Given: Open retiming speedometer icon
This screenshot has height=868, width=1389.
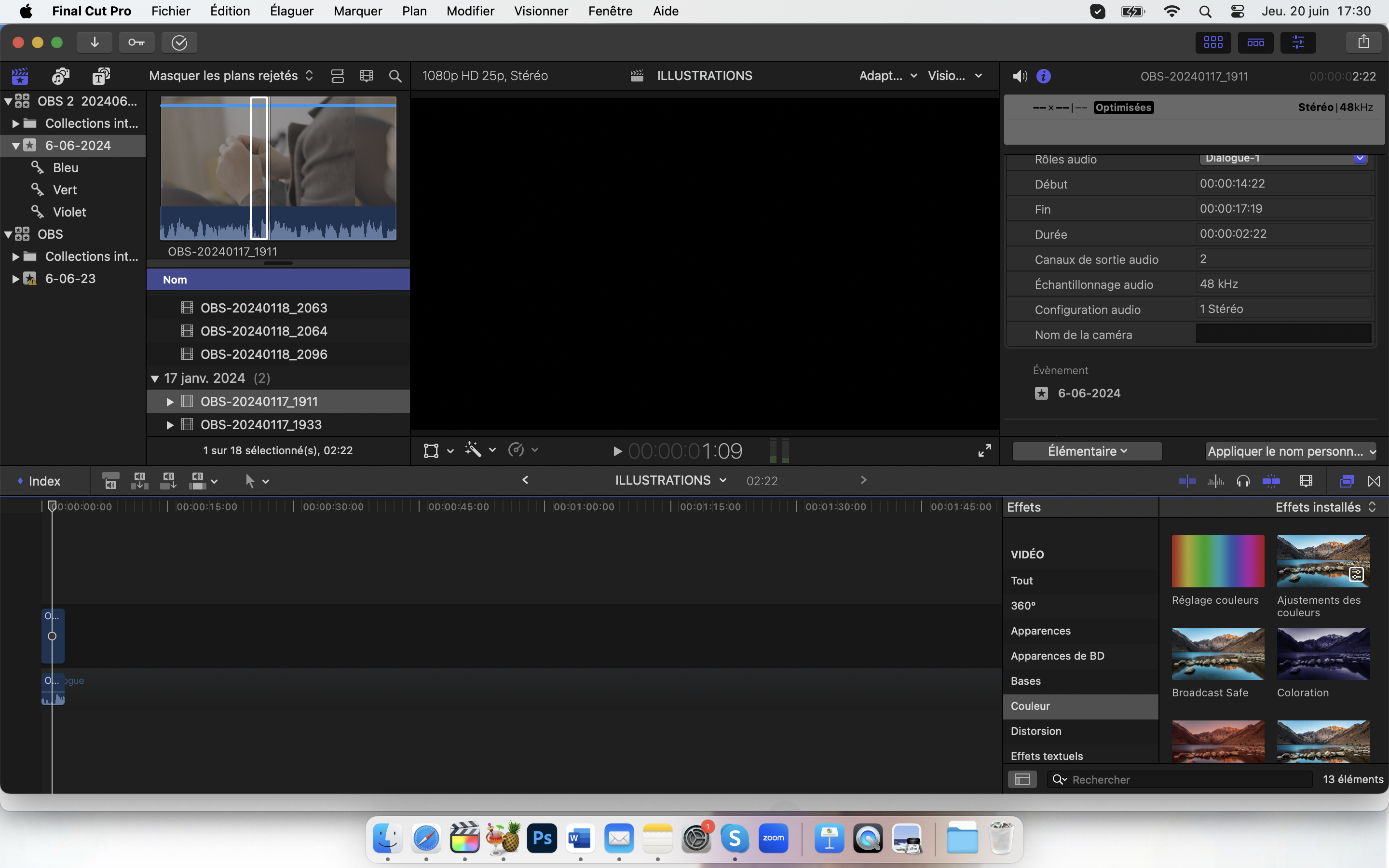Looking at the screenshot, I should (516, 449).
